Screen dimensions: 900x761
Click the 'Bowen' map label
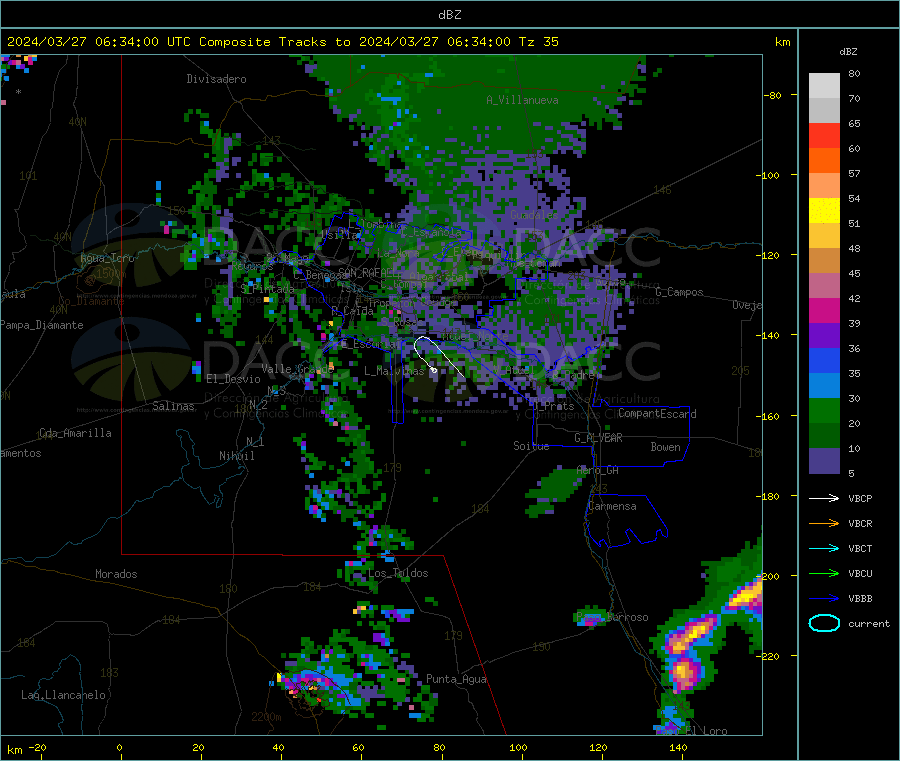(x=665, y=447)
